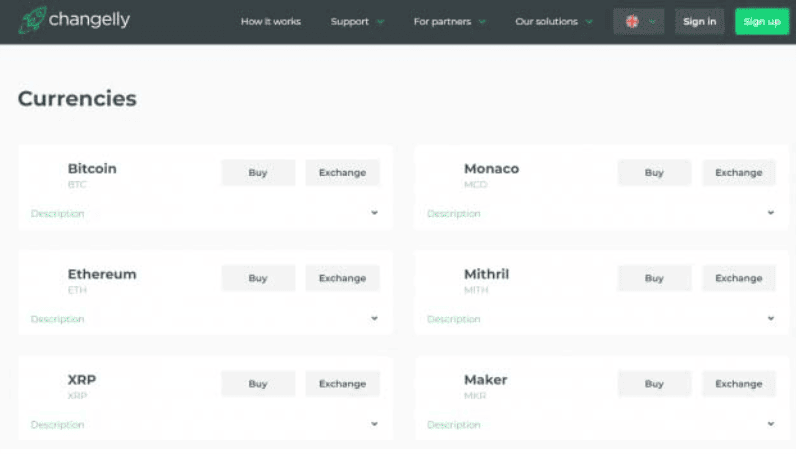Click the Bitcoin Description link

pyautogui.click(x=57, y=213)
